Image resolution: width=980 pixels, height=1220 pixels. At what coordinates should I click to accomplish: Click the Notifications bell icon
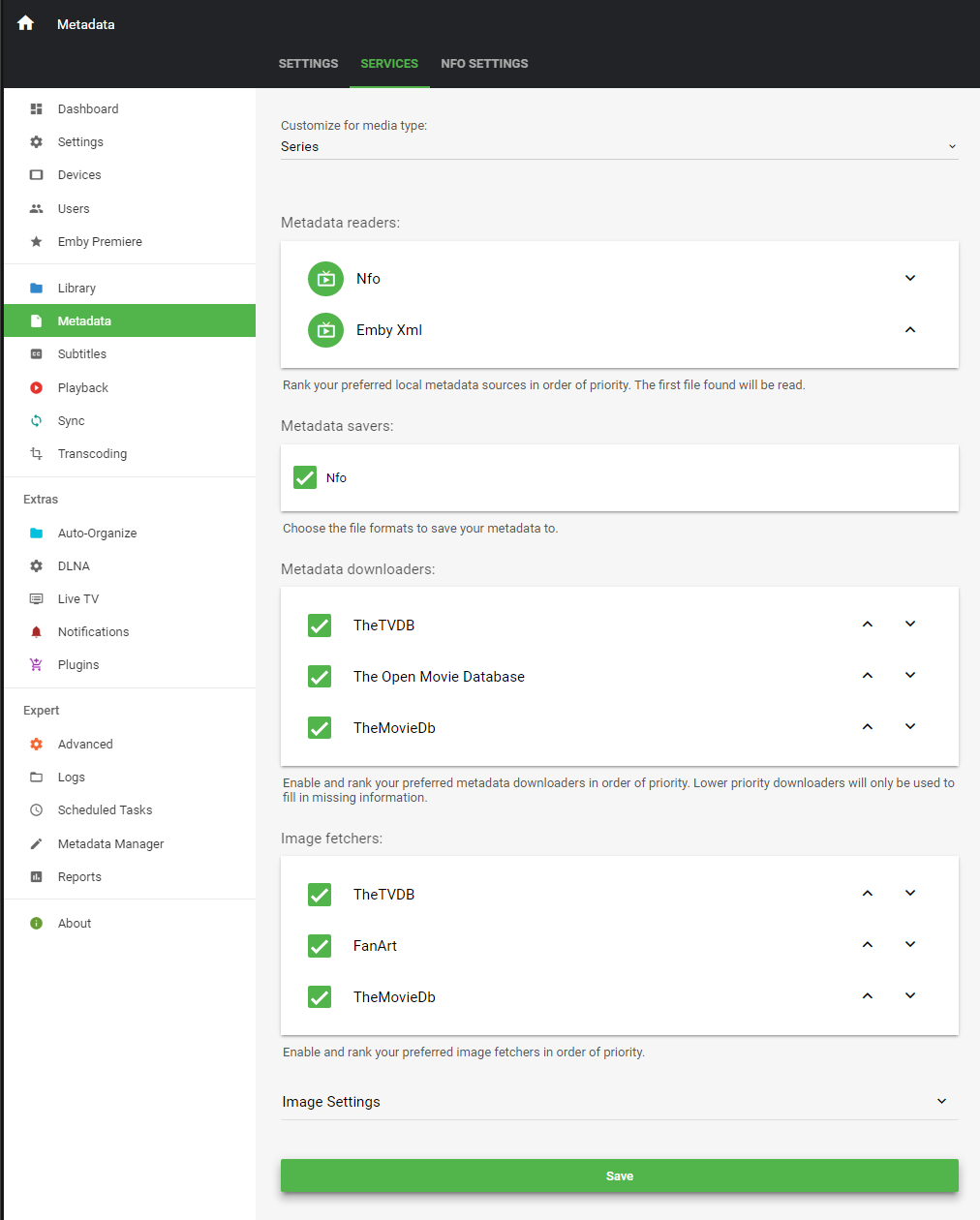[37, 632]
